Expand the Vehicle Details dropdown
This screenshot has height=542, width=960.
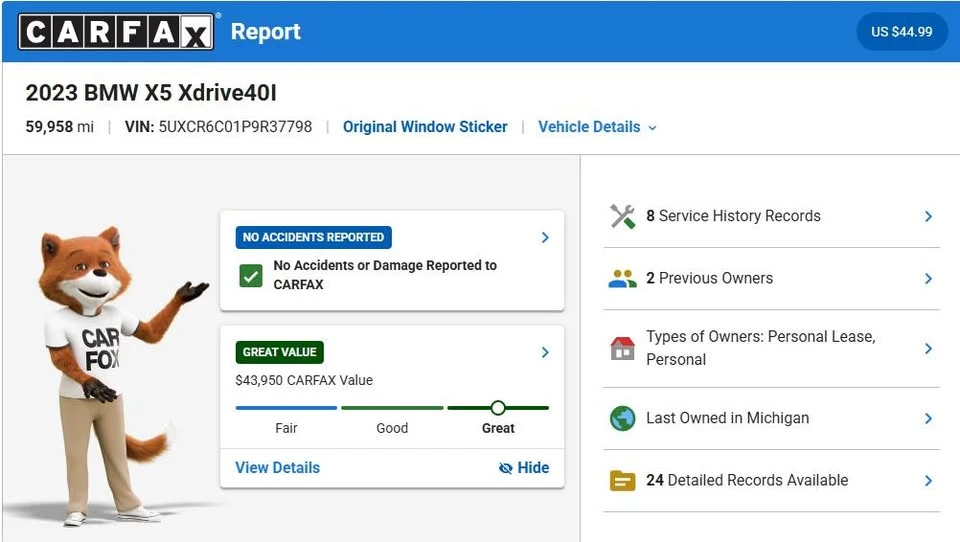(597, 127)
